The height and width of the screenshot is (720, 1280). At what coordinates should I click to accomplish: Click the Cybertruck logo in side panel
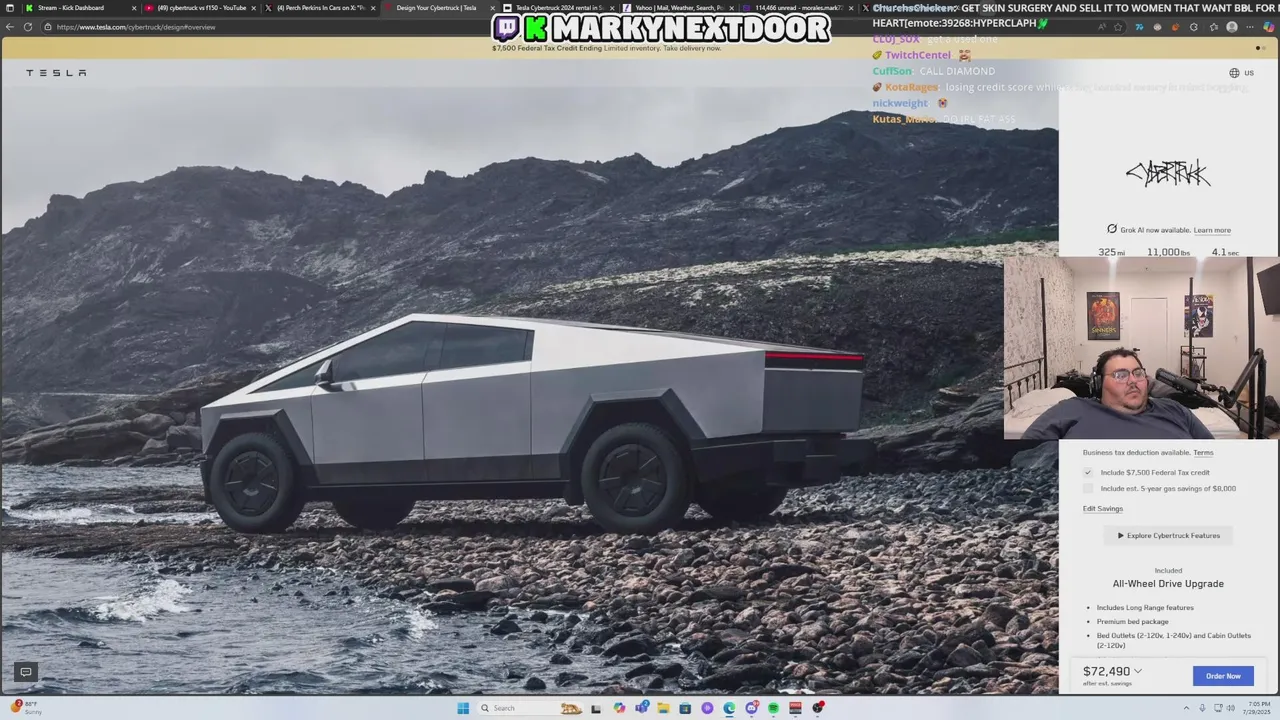coord(1168,174)
